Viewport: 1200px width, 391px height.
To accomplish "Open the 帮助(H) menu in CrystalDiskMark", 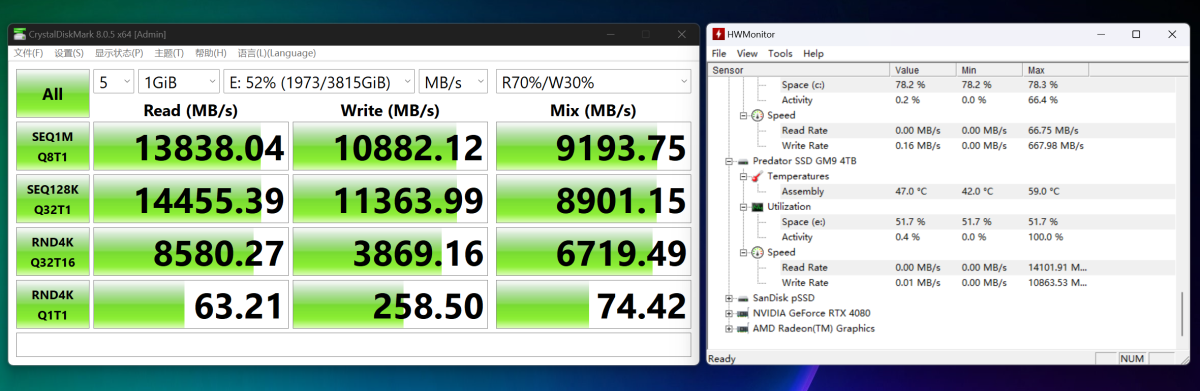I will pyautogui.click(x=211, y=53).
